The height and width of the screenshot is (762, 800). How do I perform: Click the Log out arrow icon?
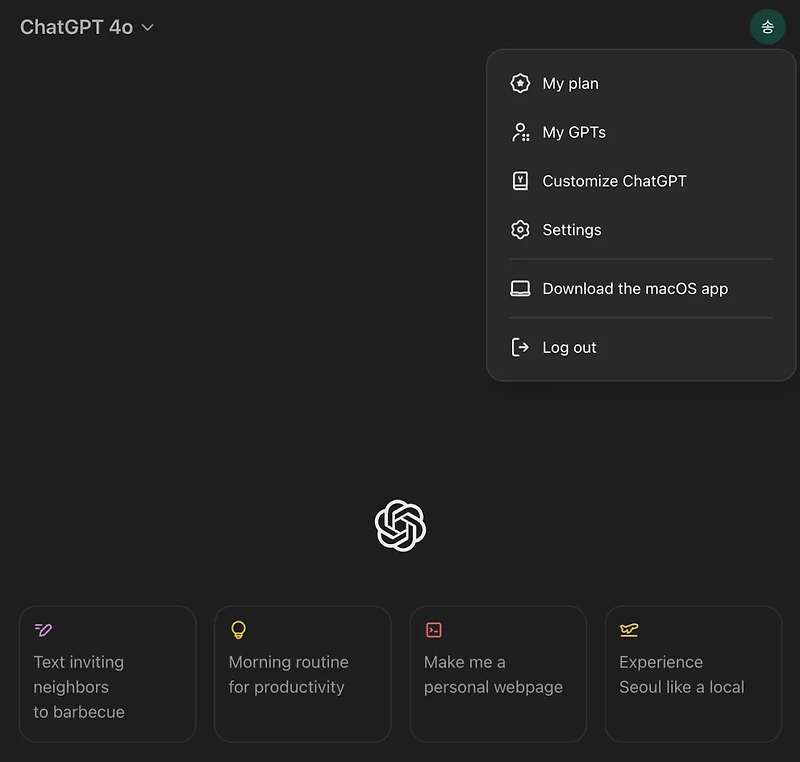click(520, 347)
